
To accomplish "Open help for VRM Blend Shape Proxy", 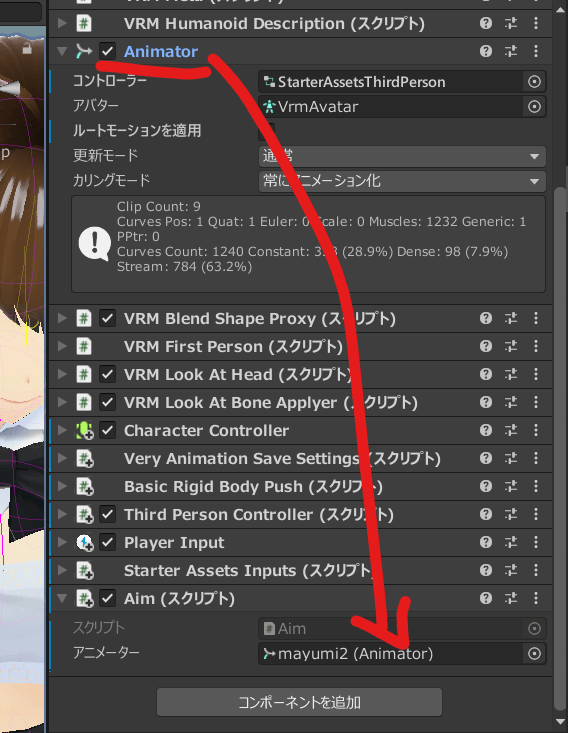I will point(486,318).
